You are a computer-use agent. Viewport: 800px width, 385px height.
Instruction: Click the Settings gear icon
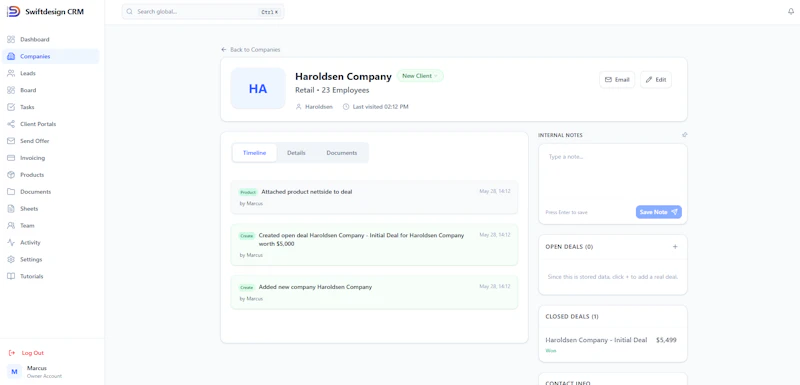point(11,259)
